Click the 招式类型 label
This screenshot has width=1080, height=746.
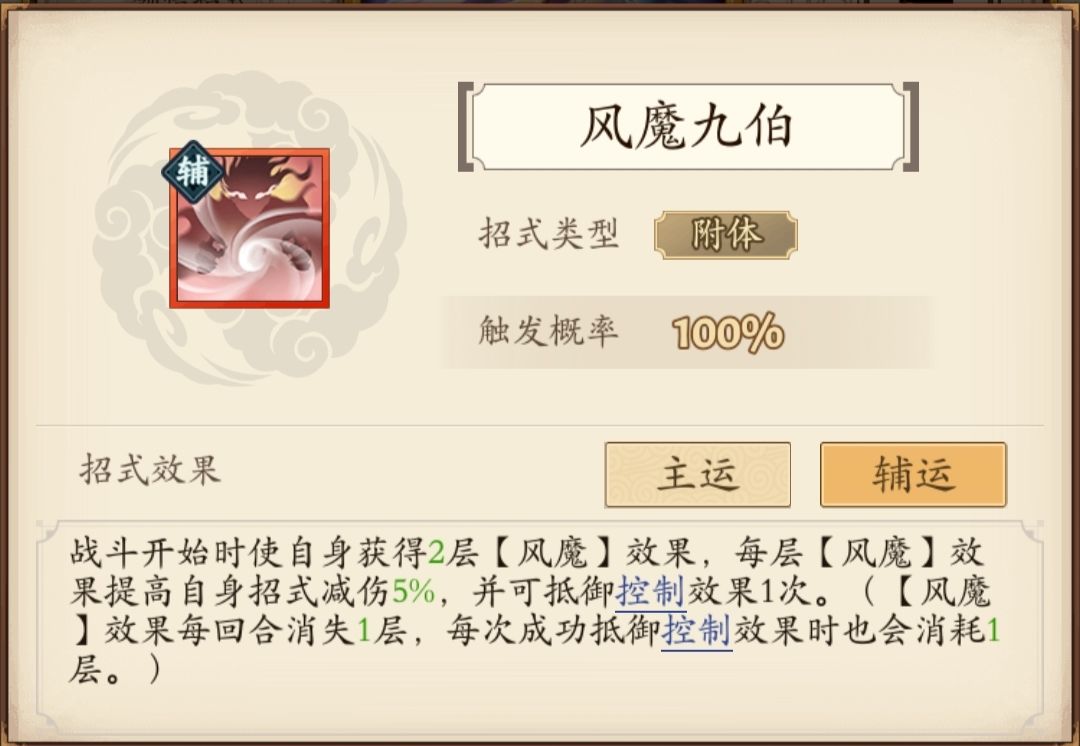(x=548, y=234)
